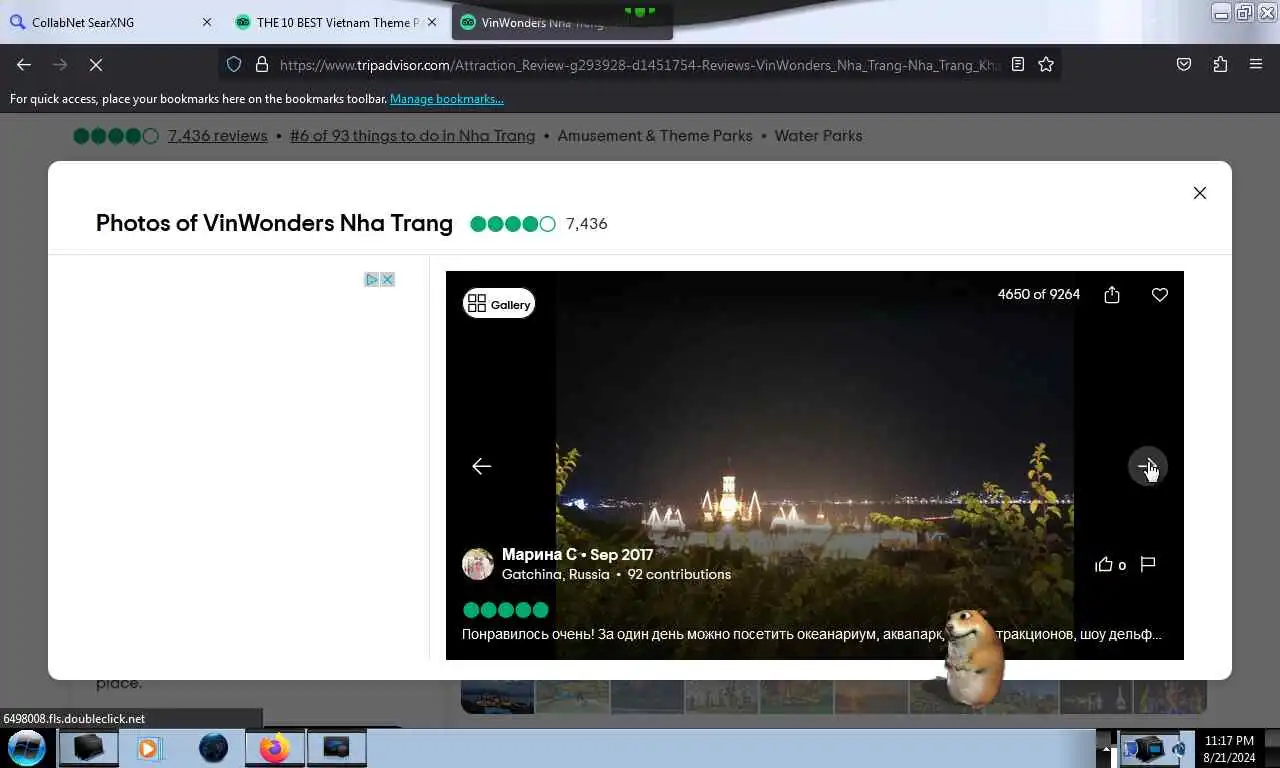Open the 7,436 reviews link

217,136
